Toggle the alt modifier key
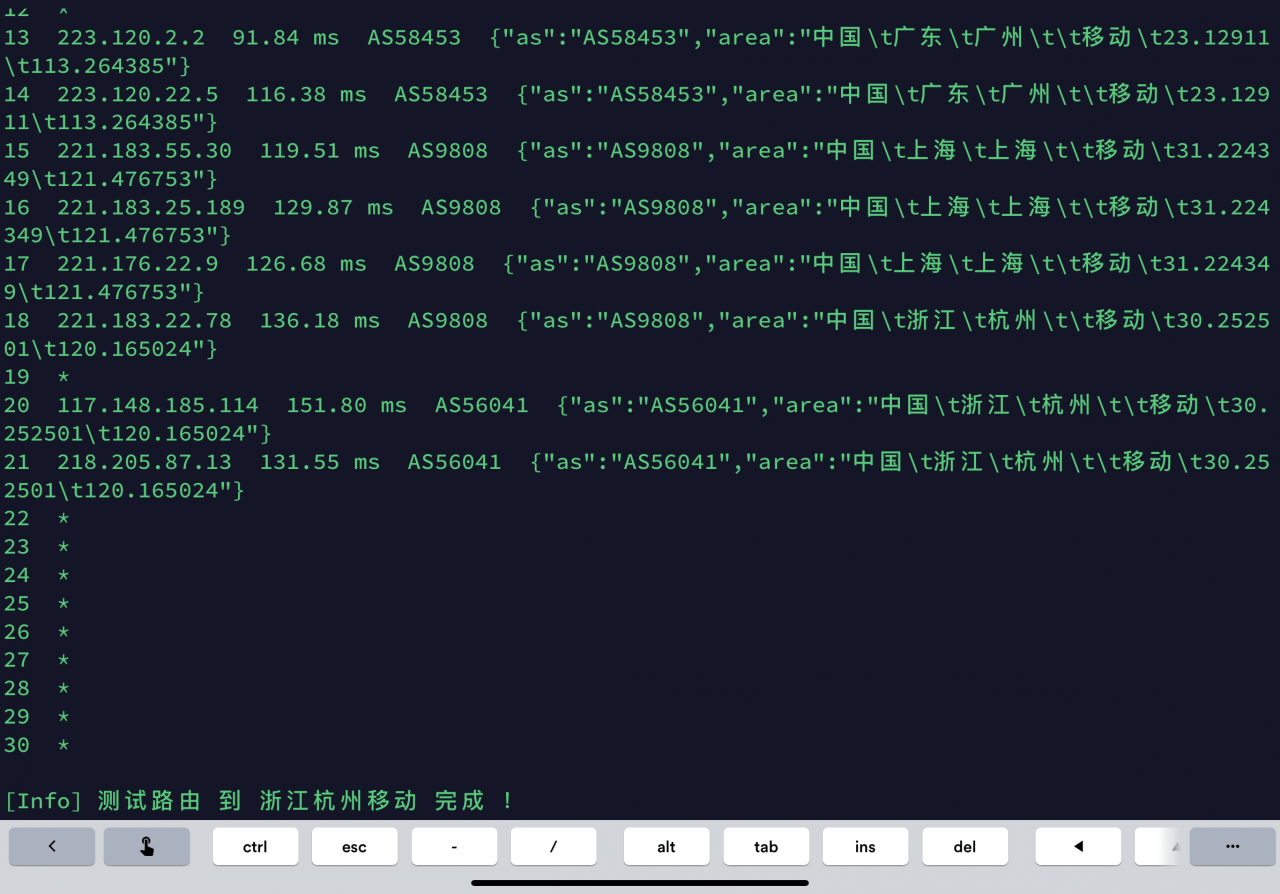This screenshot has height=894, width=1280. (666, 846)
